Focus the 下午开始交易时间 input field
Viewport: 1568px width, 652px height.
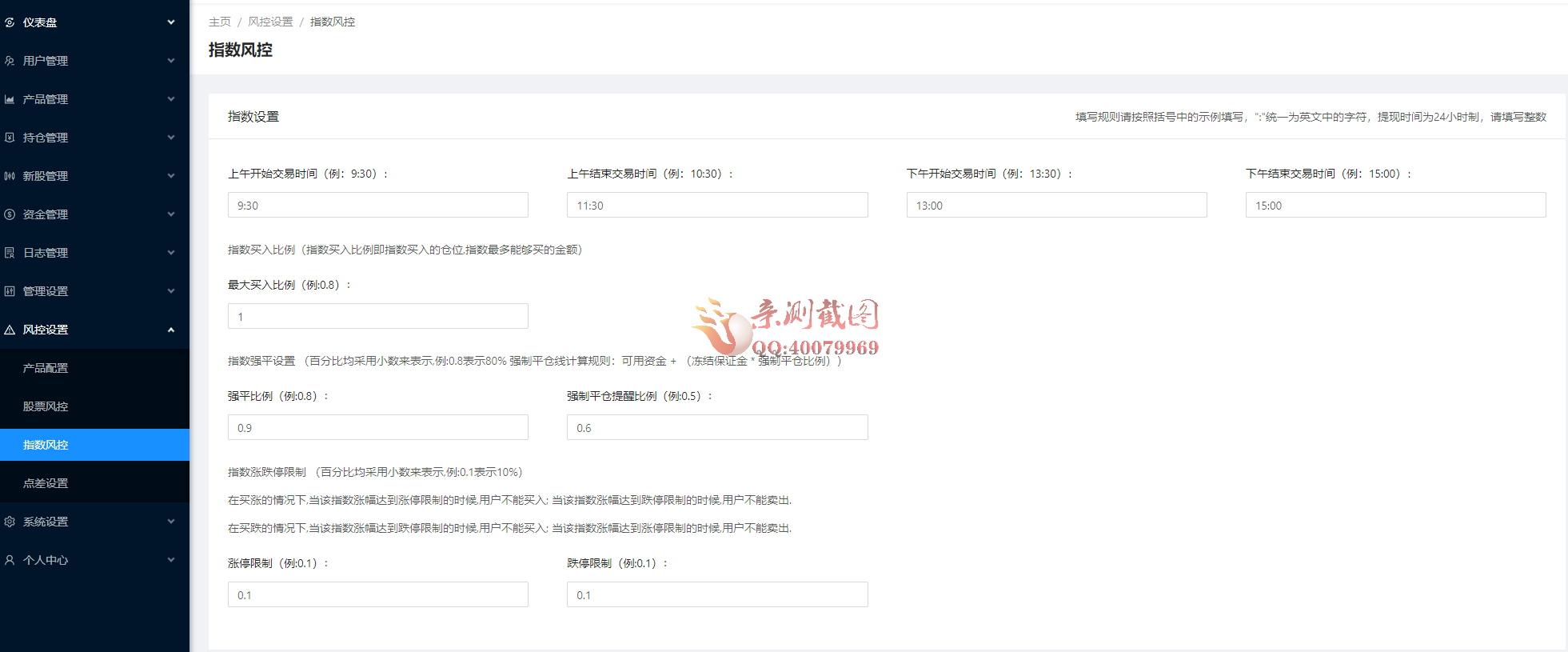point(1056,205)
